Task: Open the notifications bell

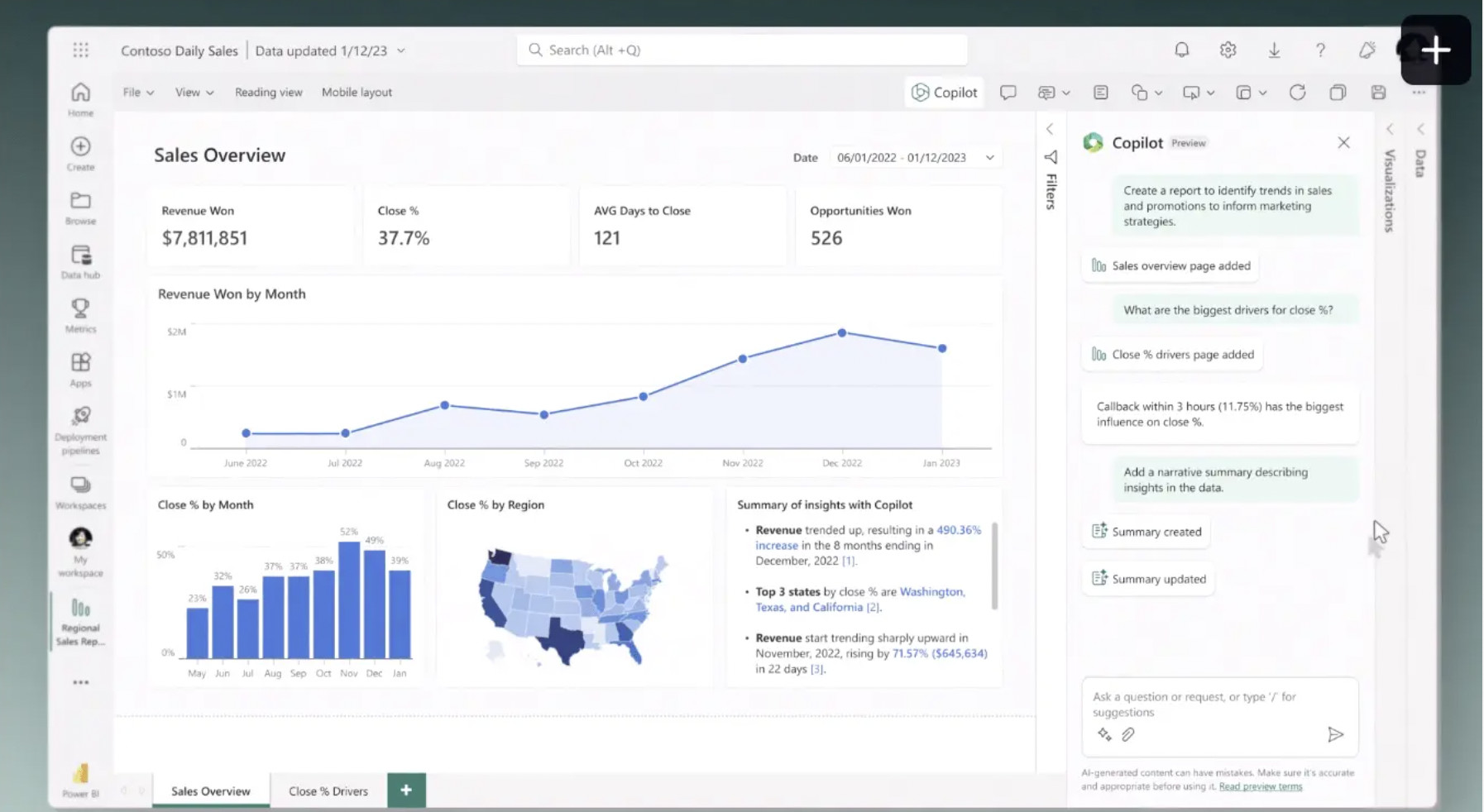Action: (1181, 50)
